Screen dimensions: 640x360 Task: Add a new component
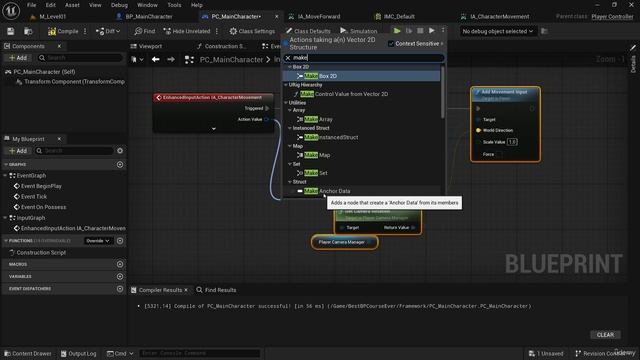18,58
